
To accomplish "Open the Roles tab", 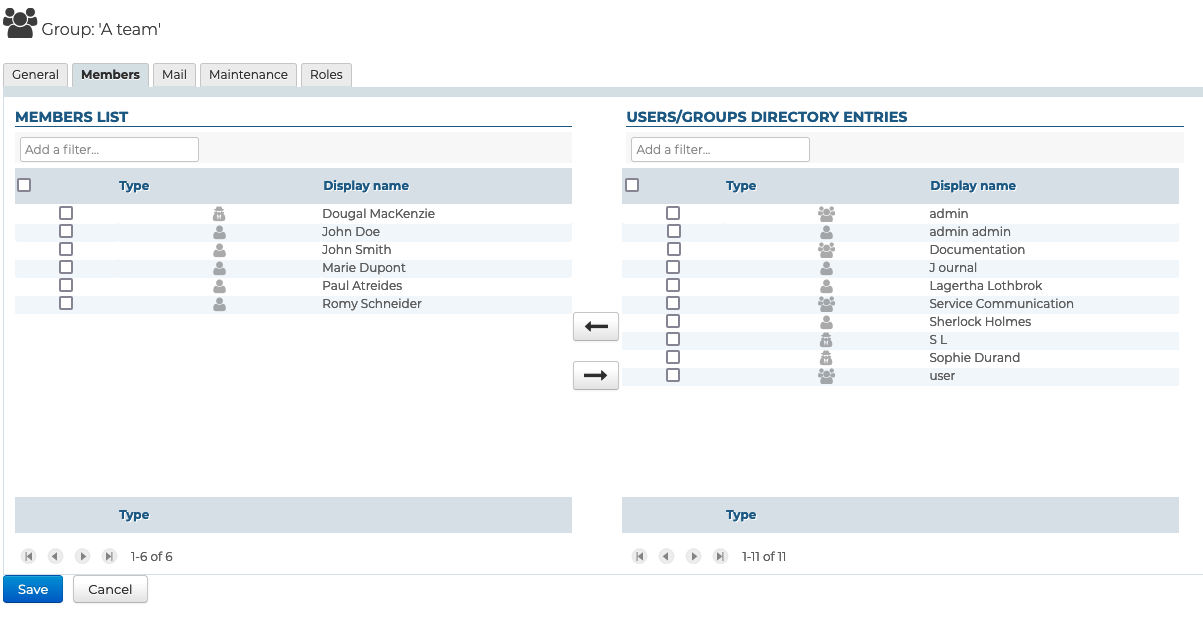I will (x=326, y=75).
